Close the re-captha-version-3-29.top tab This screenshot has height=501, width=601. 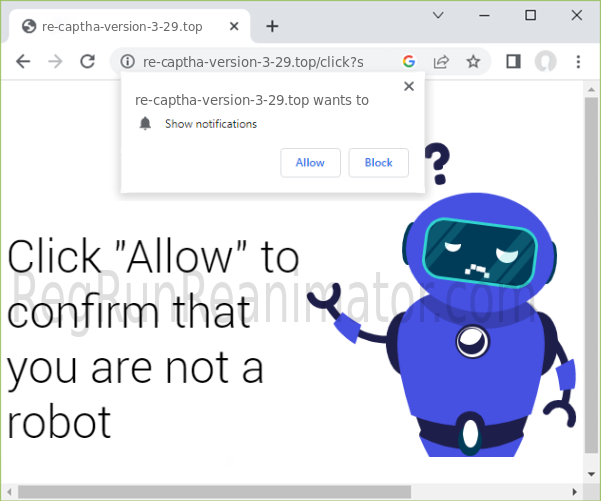pyautogui.click(x=233, y=26)
